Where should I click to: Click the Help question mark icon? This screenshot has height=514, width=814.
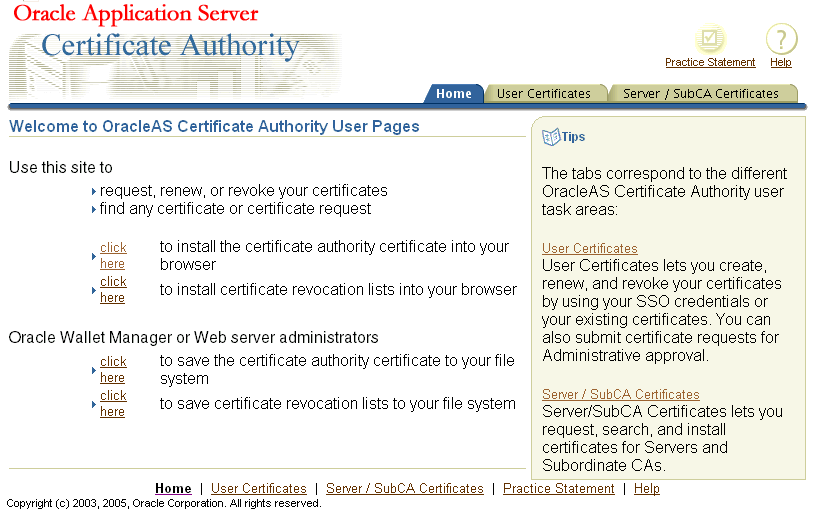tap(781, 39)
